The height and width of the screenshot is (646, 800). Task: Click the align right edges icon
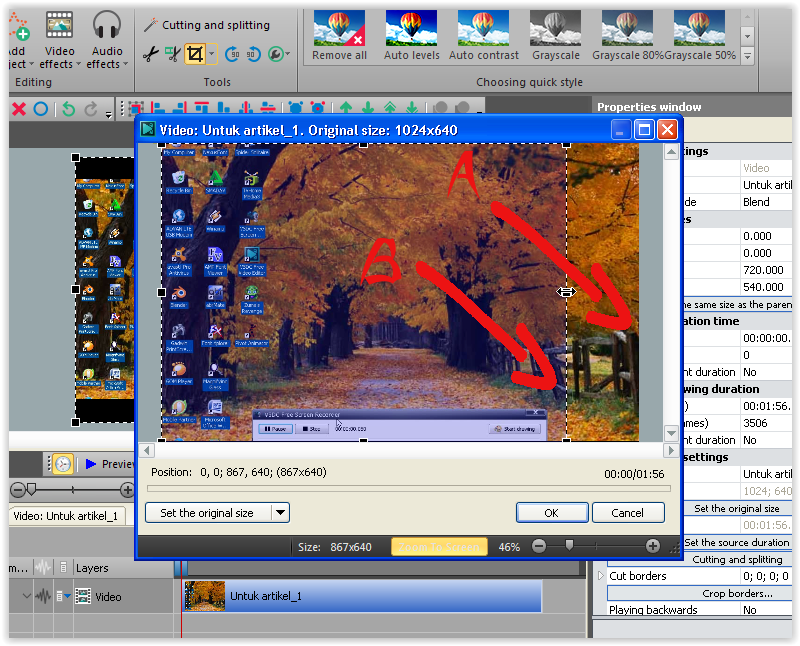tap(180, 108)
